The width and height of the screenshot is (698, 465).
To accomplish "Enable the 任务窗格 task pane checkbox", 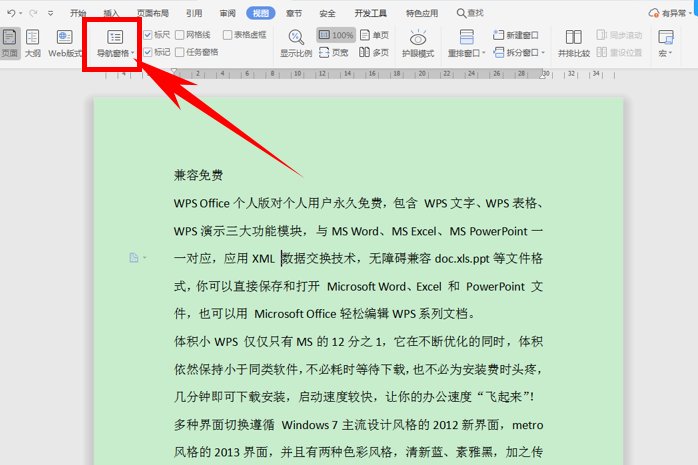I will point(180,52).
